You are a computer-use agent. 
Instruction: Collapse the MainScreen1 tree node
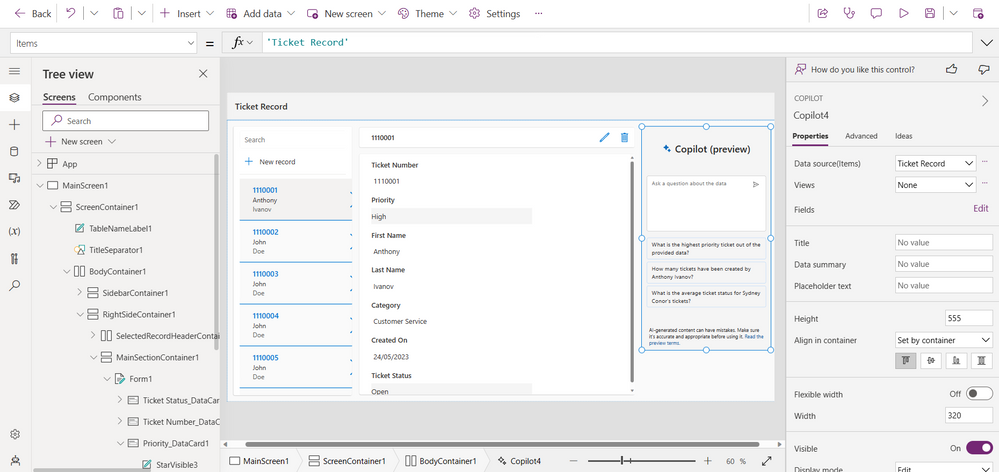pyautogui.click(x=39, y=185)
